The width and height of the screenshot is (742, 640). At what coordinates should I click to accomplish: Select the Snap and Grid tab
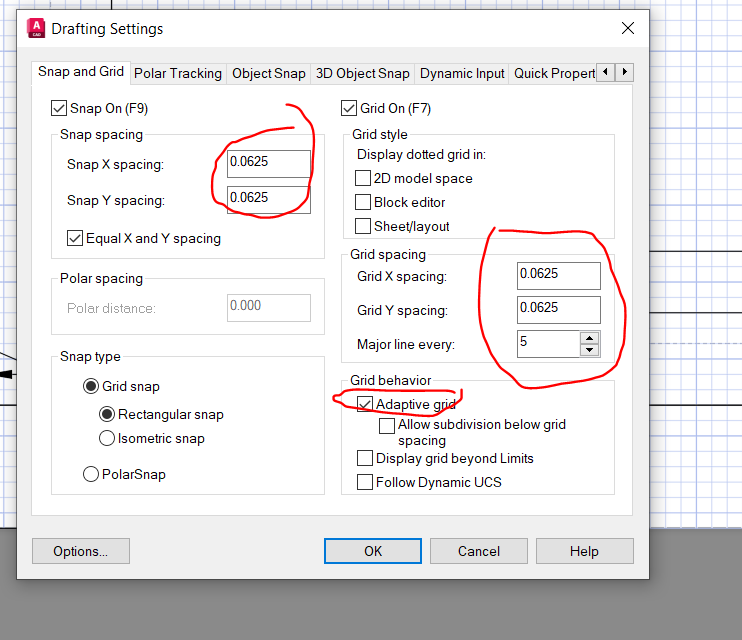tap(81, 71)
